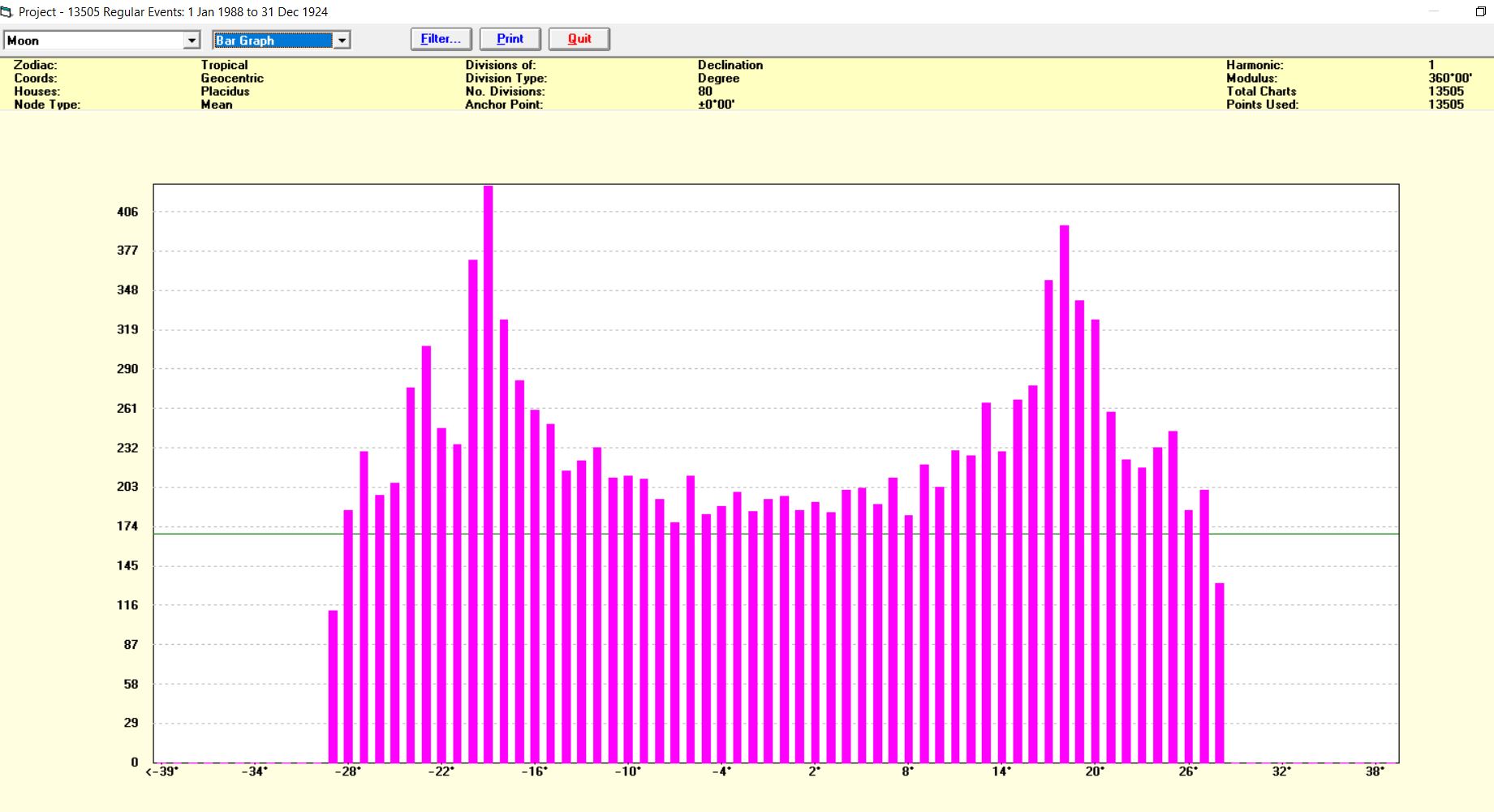The height and width of the screenshot is (812, 1494).
Task: Click the '38°' x-axis label
Action: point(1374,771)
